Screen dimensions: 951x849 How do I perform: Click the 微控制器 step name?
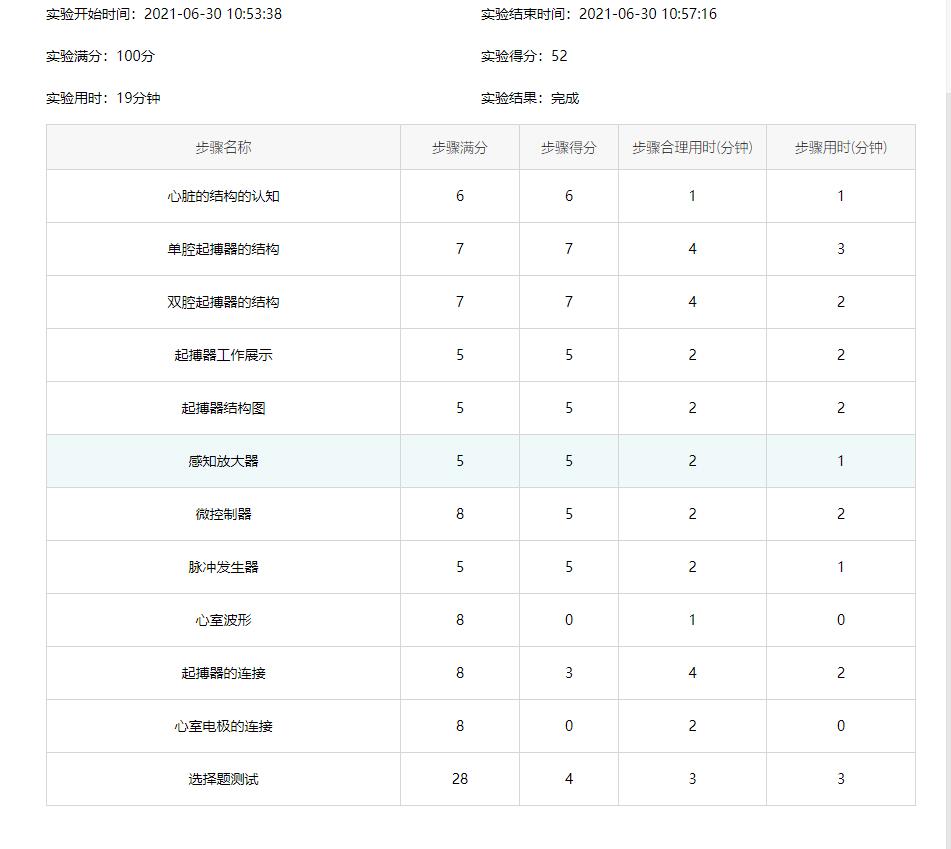pyautogui.click(x=223, y=514)
